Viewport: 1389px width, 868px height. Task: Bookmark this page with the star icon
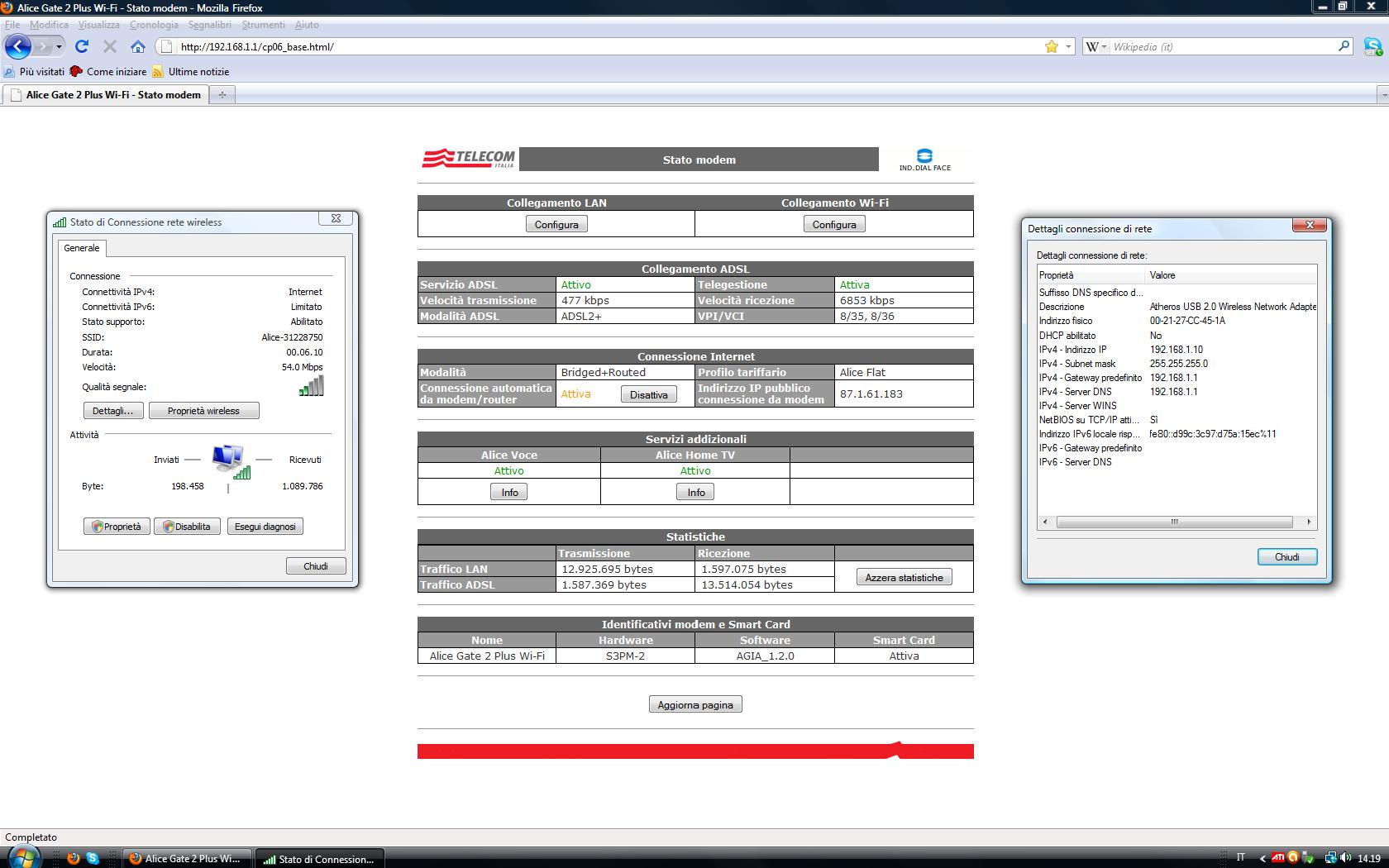[x=1051, y=47]
